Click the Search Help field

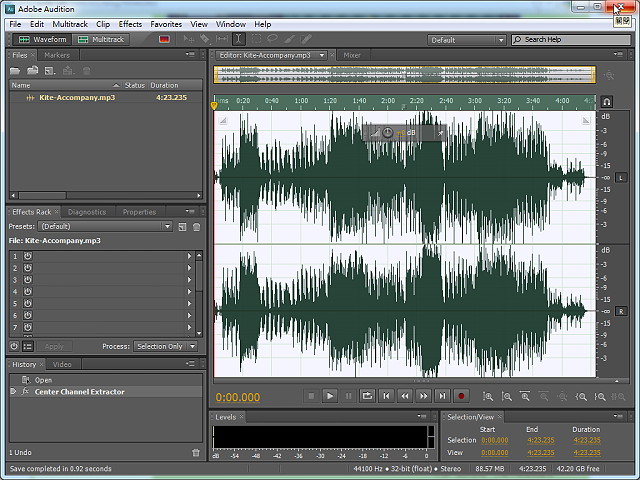[571, 40]
